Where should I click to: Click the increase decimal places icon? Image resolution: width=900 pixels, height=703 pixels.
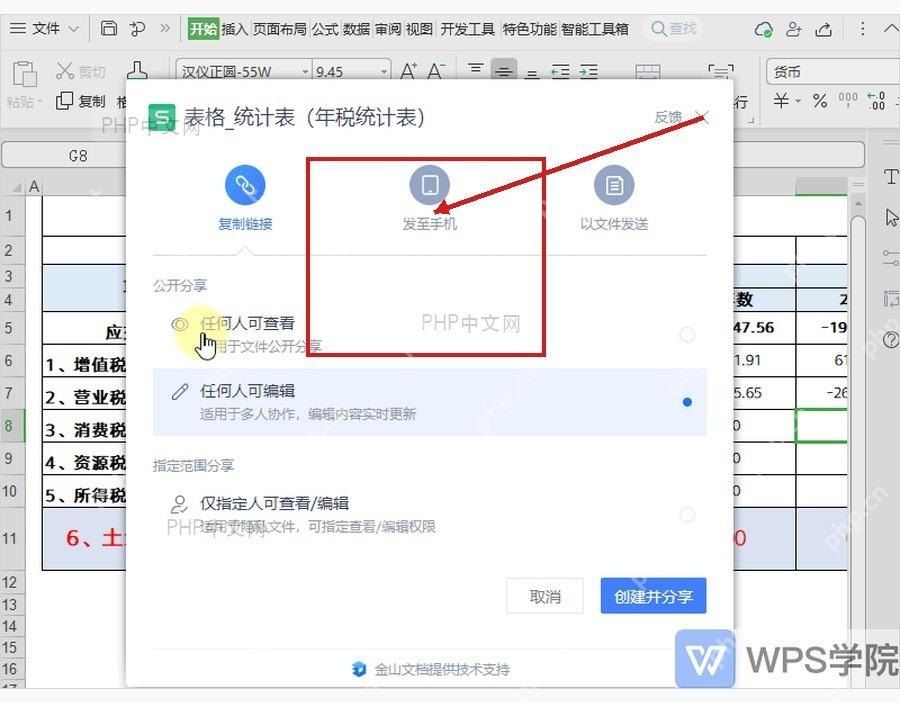pos(876,100)
